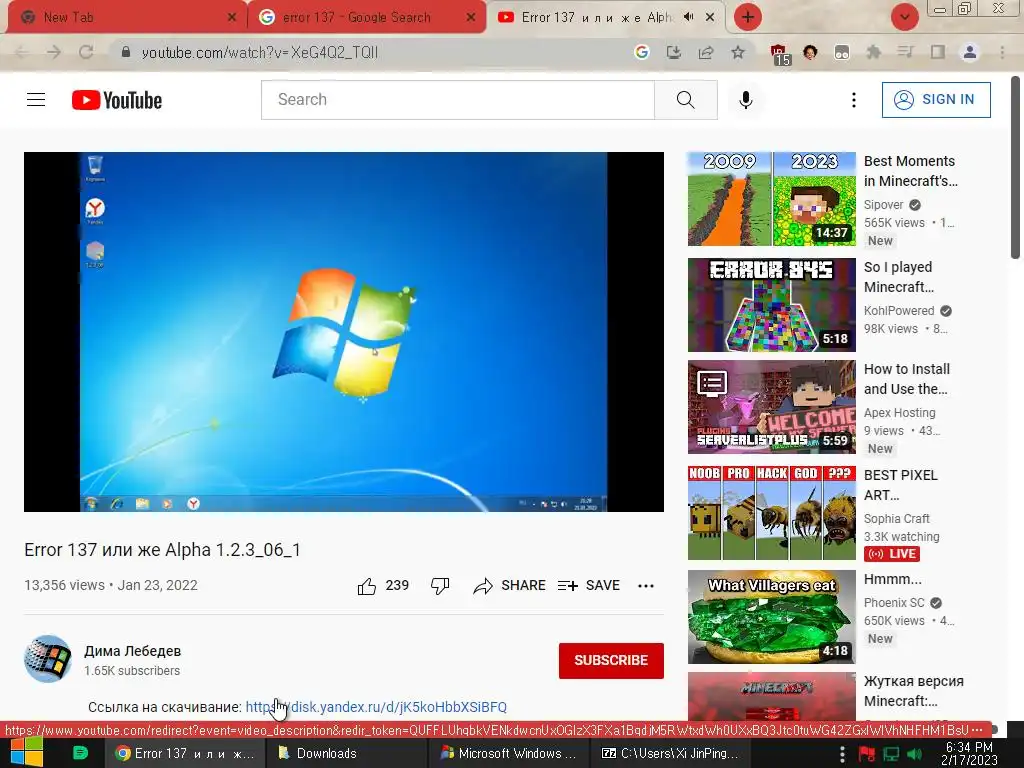
Task: Open What Villagers eat thumbnail
Action: tap(771, 617)
